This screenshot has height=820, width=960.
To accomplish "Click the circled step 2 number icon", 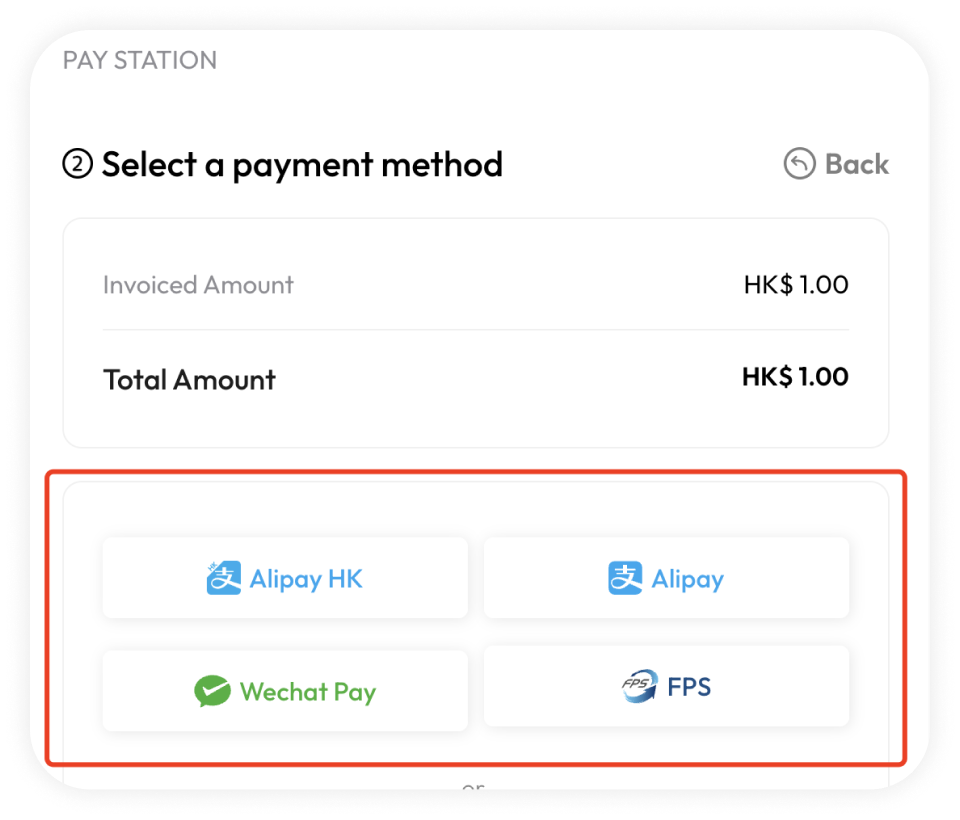I will [77, 164].
